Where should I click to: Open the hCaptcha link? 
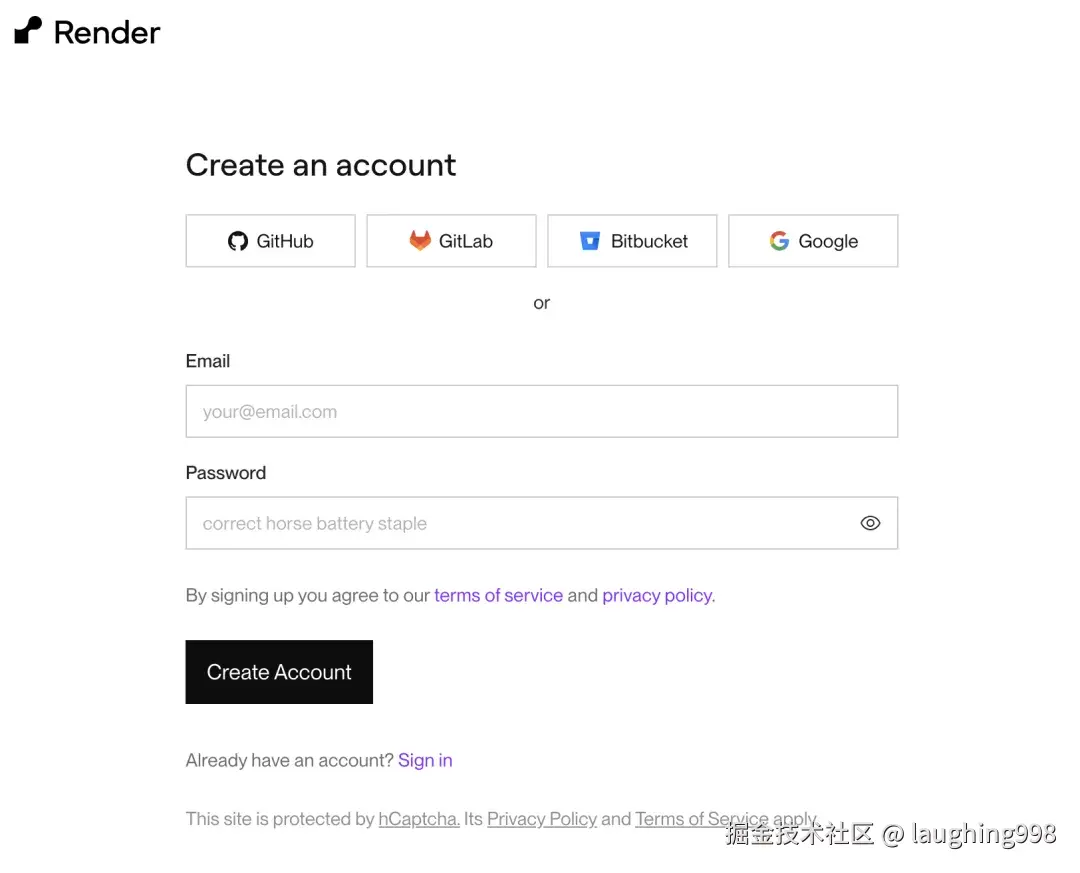tap(419, 819)
